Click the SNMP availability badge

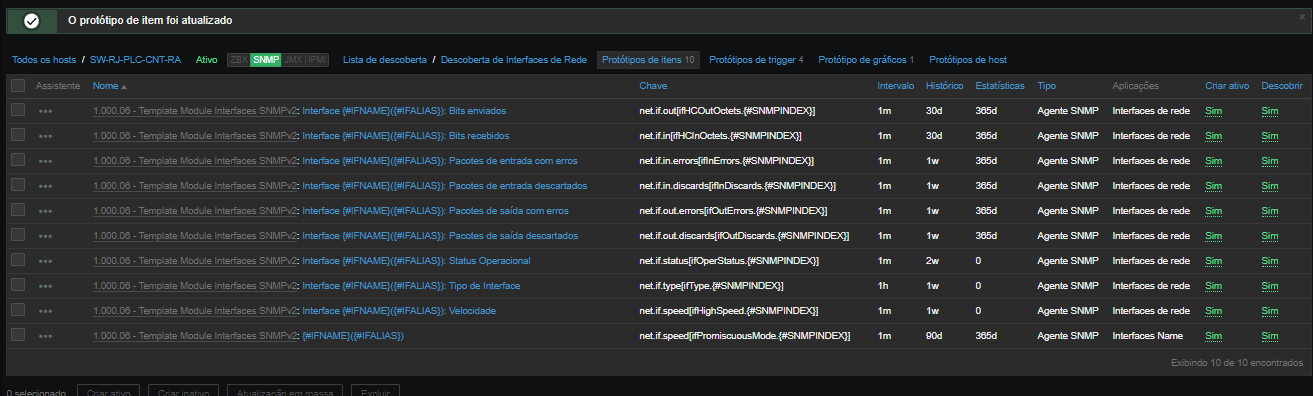pyautogui.click(x=266, y=60)
